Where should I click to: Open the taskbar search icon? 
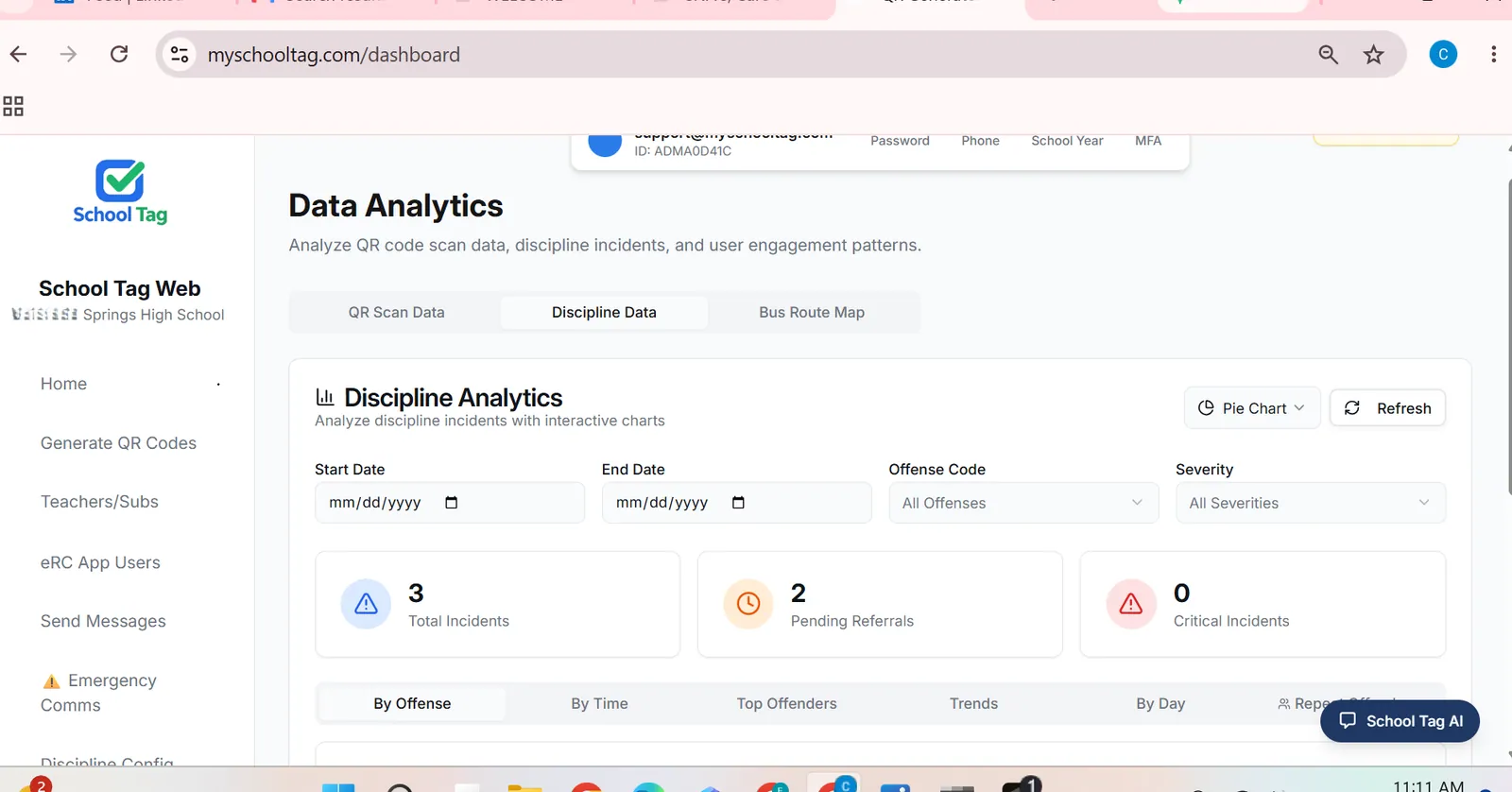(x=401, y=787)
